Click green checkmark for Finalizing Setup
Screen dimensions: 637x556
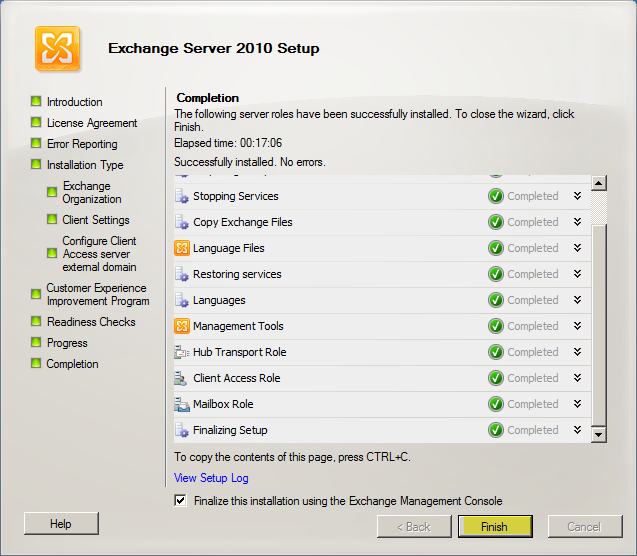pos(496,430)
